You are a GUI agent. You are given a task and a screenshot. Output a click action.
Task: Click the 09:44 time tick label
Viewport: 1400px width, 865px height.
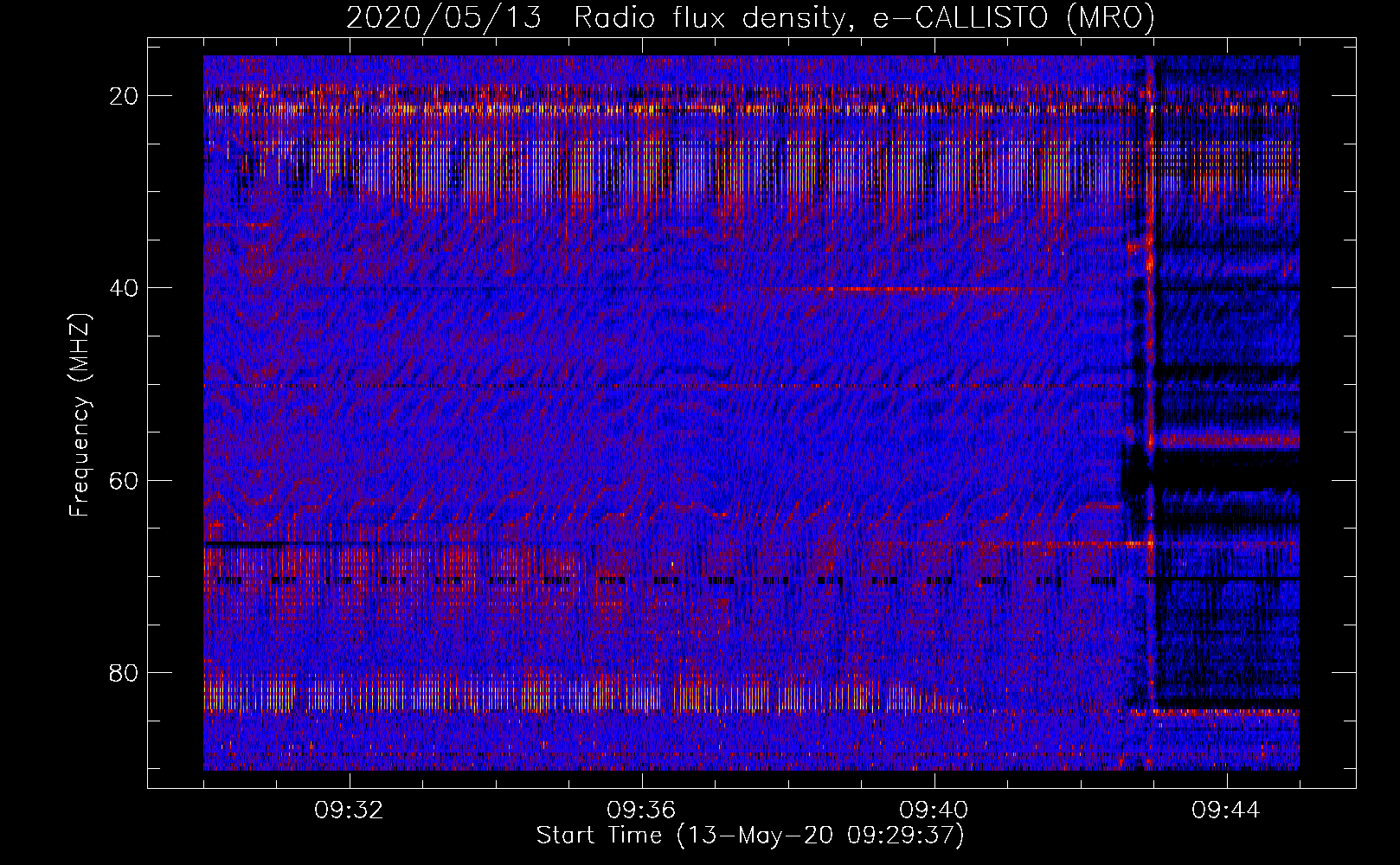1226,811
